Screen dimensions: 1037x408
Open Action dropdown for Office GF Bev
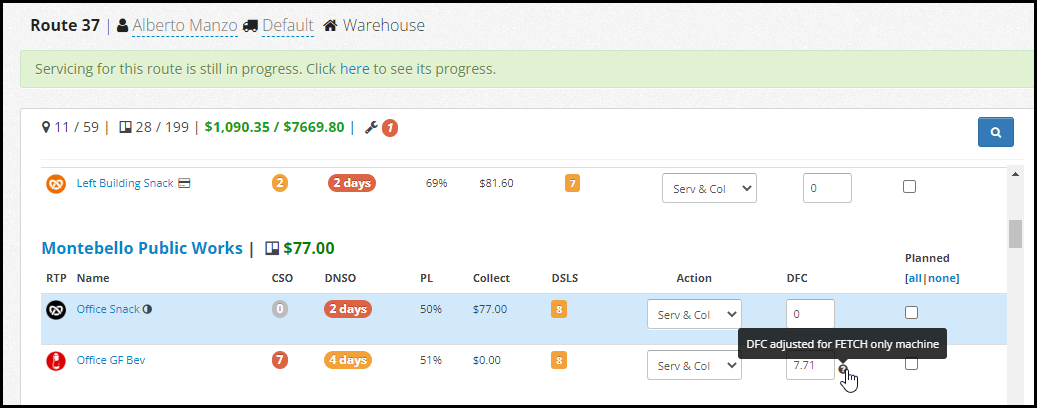click(694, 365)
